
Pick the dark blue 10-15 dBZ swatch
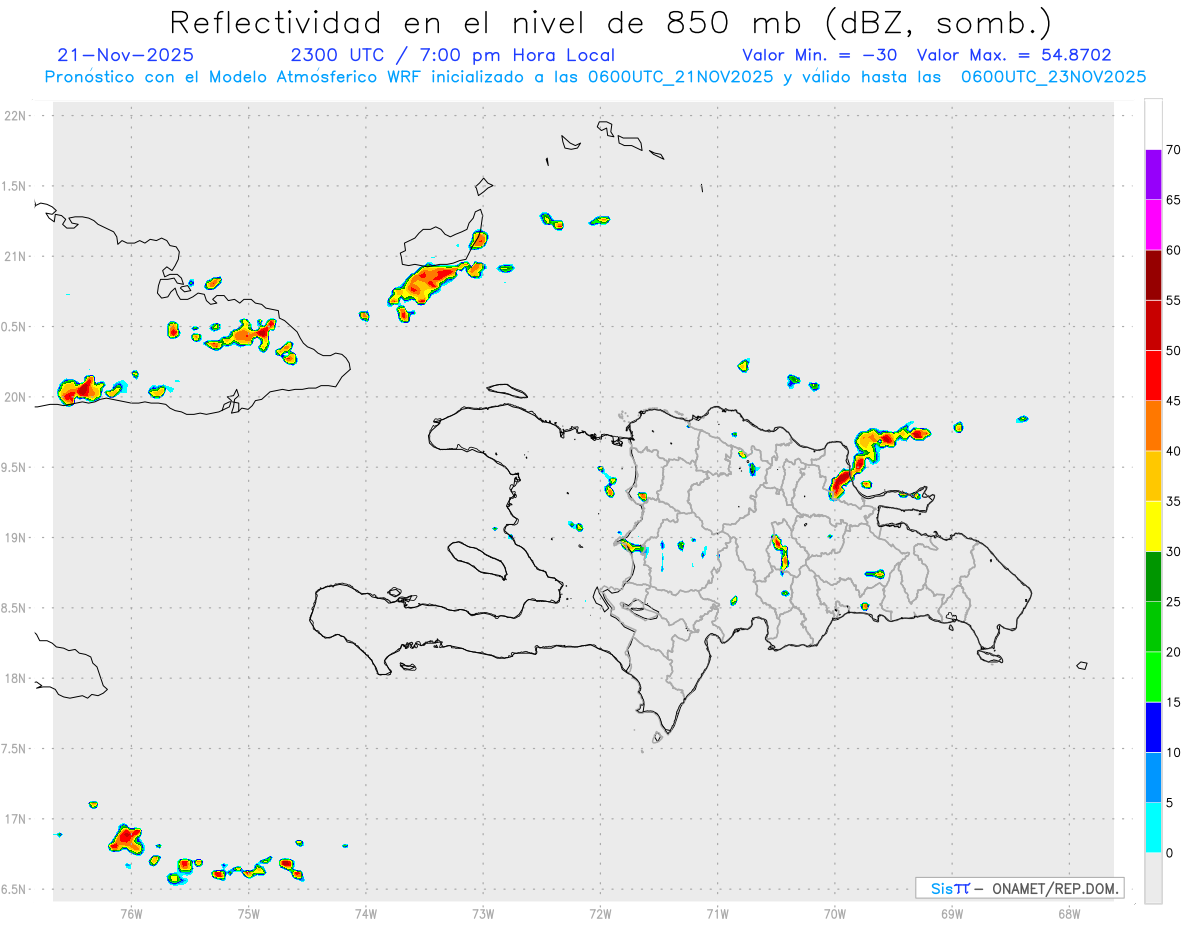click(1153, 727)
